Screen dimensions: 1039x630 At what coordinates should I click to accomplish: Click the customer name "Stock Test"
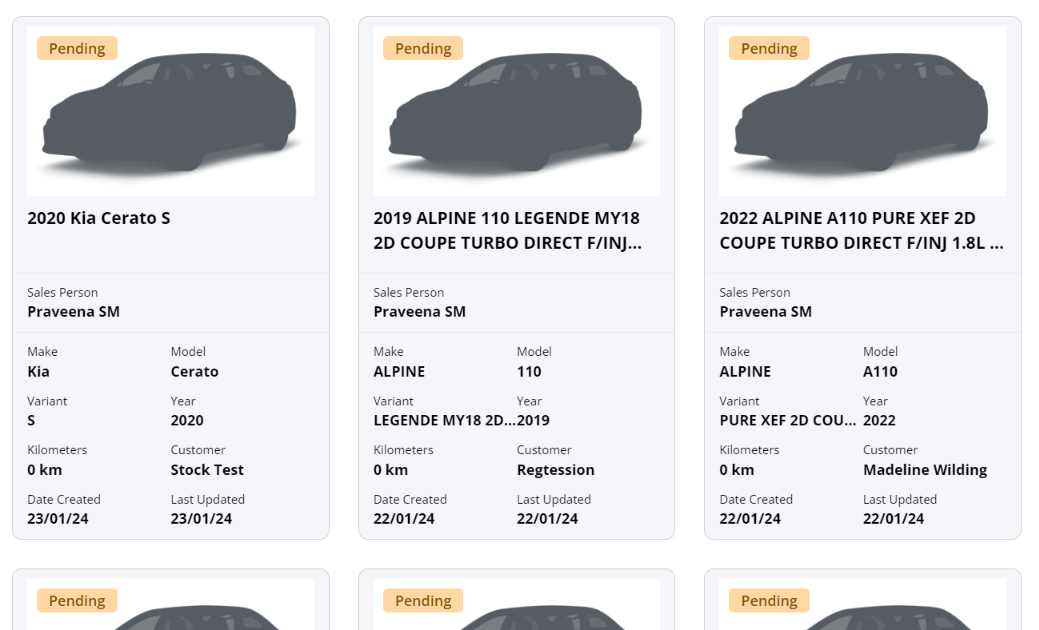[207, 470]
